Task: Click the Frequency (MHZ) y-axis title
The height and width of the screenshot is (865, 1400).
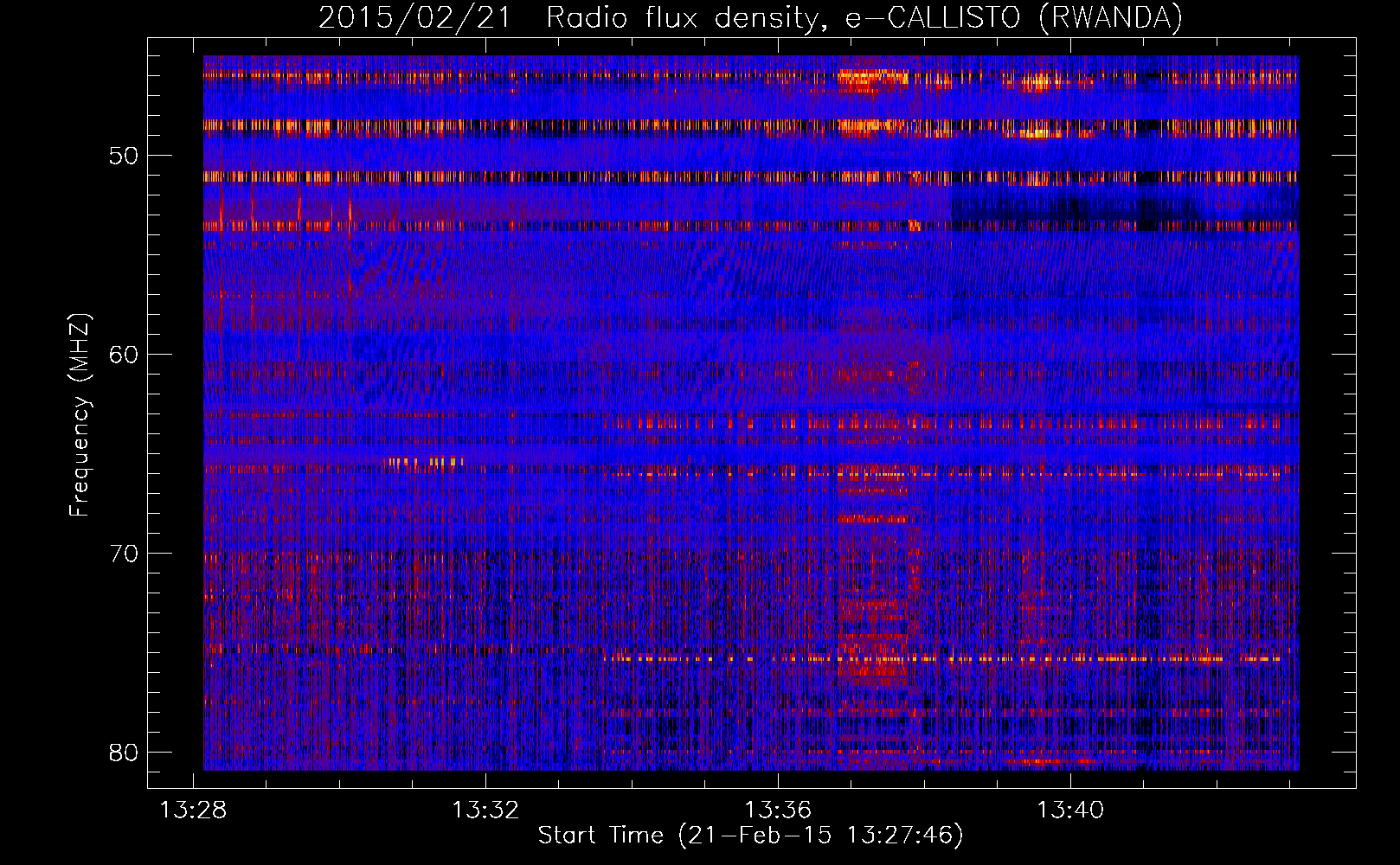Action: [80, 415]
